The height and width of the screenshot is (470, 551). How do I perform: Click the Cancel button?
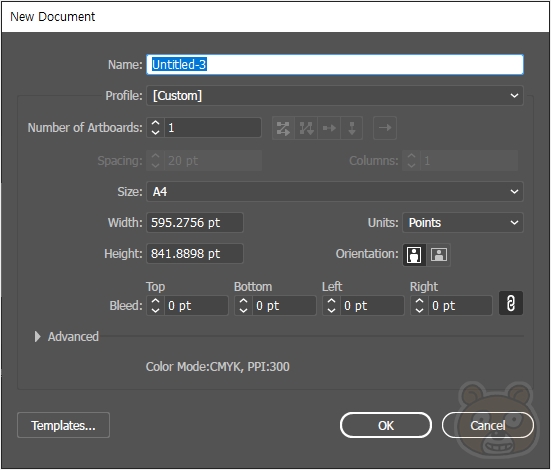488,425
